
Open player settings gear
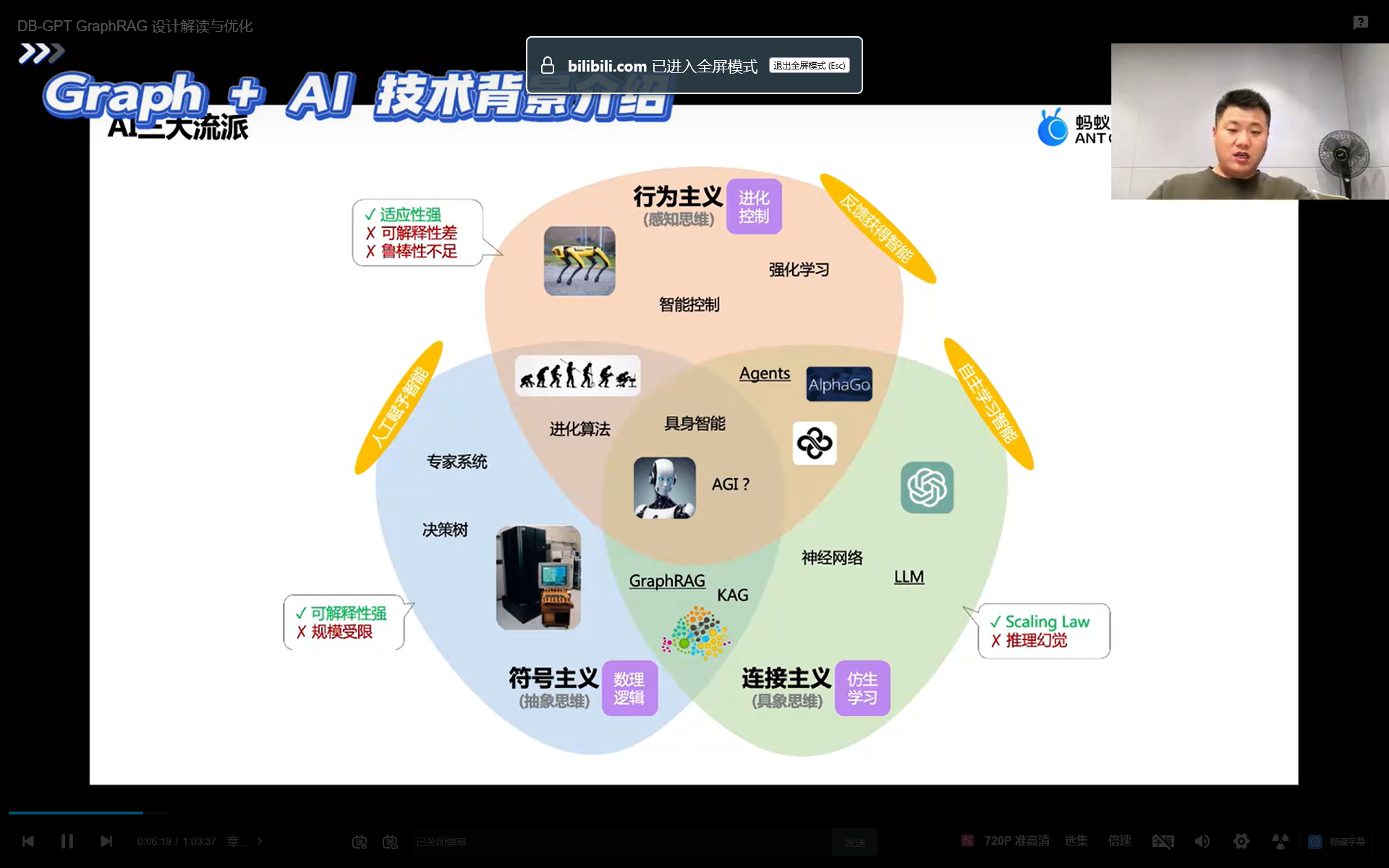1241,841
